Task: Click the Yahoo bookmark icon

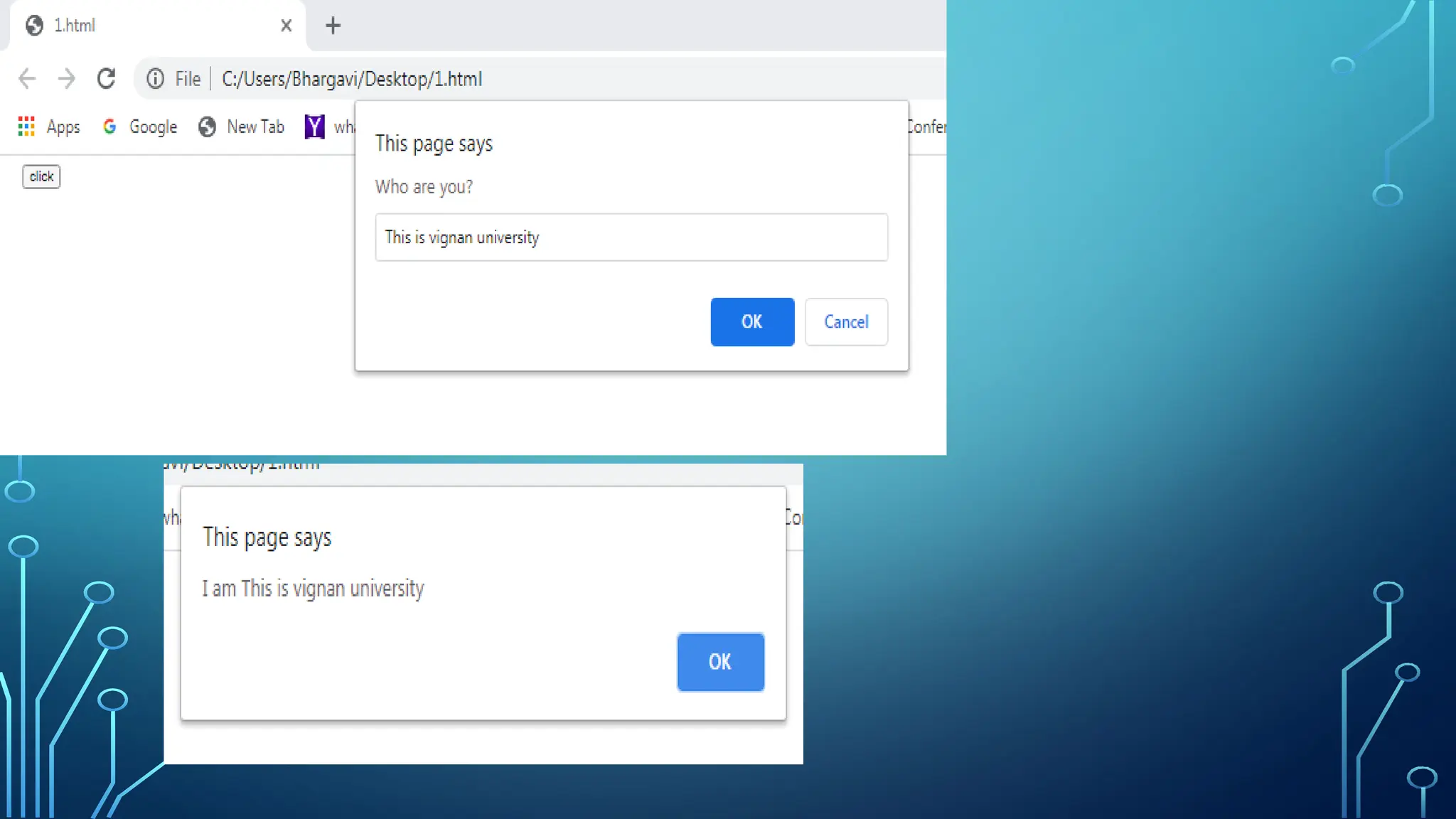Action: [314, 127]
